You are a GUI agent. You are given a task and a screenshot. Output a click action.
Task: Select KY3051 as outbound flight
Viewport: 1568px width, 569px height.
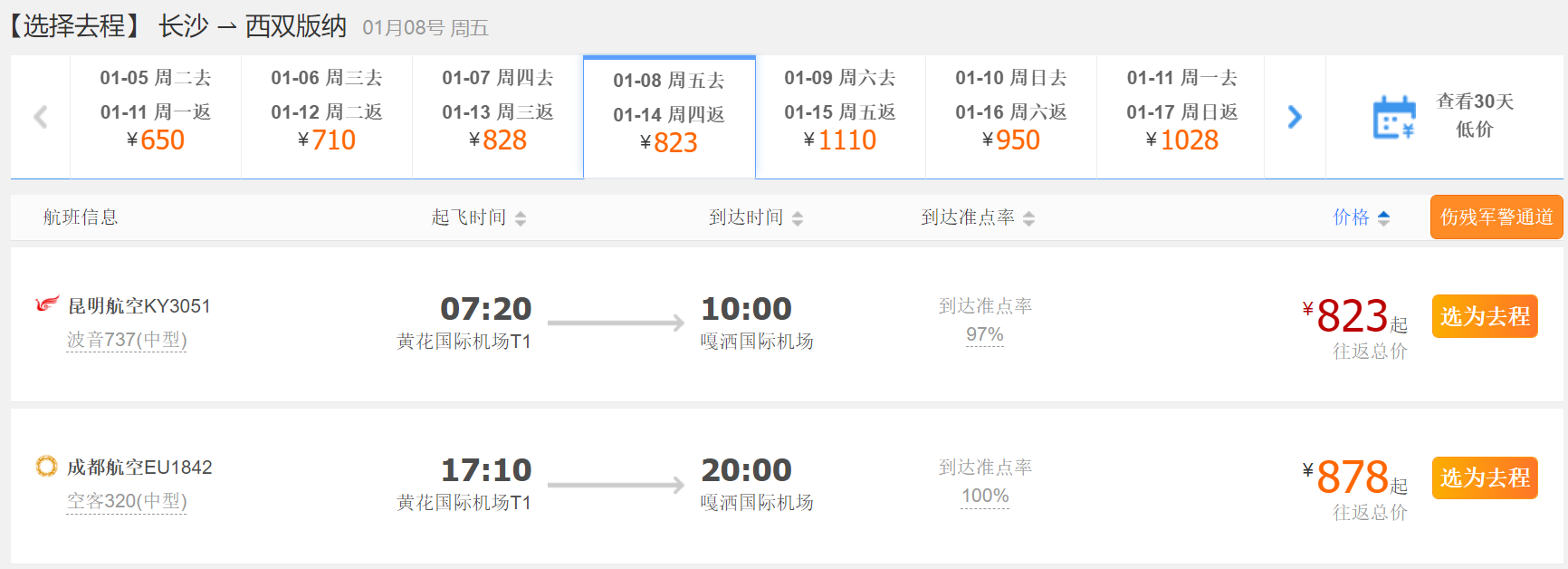point(1485,316)
